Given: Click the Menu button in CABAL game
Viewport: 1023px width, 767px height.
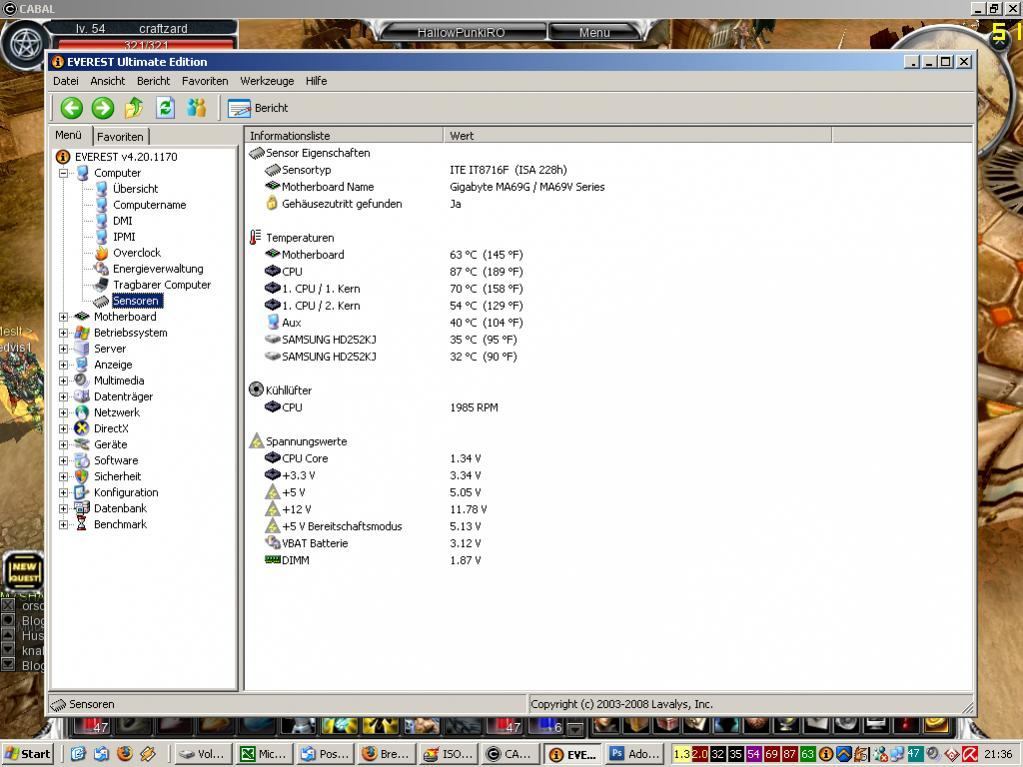Looking at the screenshot, I should point(594,32).
